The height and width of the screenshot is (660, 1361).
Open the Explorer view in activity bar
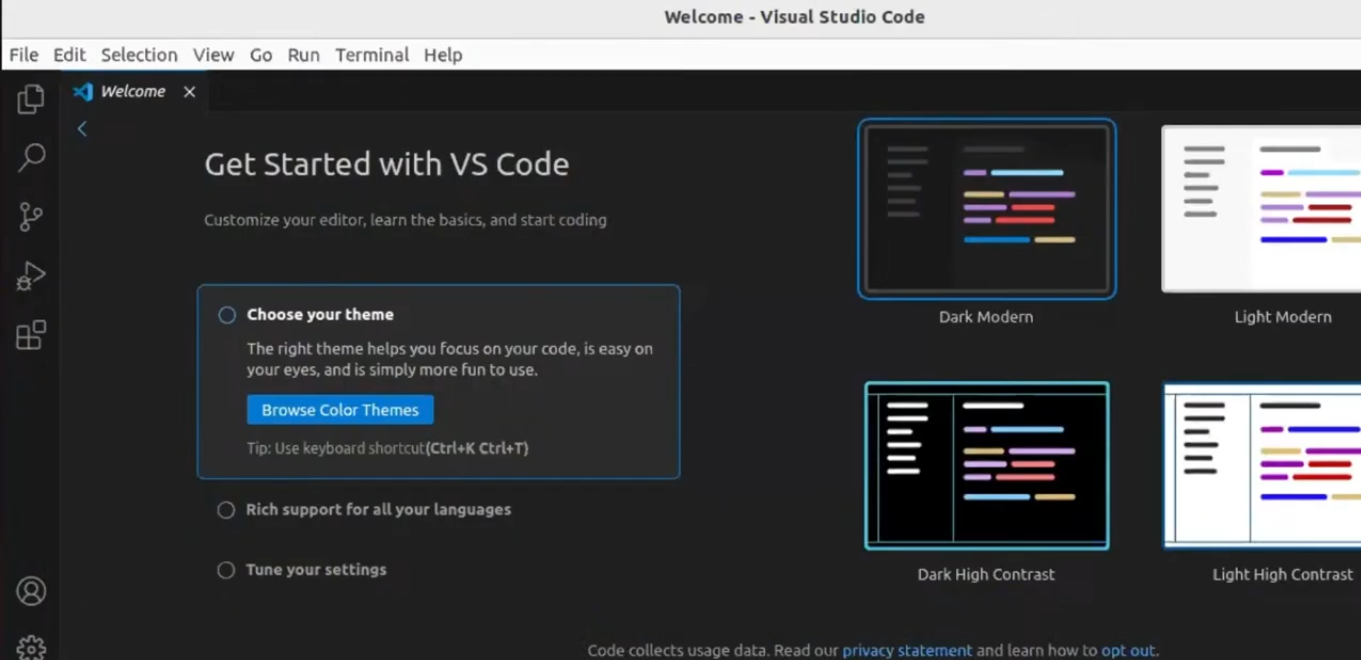pos(31,98)
